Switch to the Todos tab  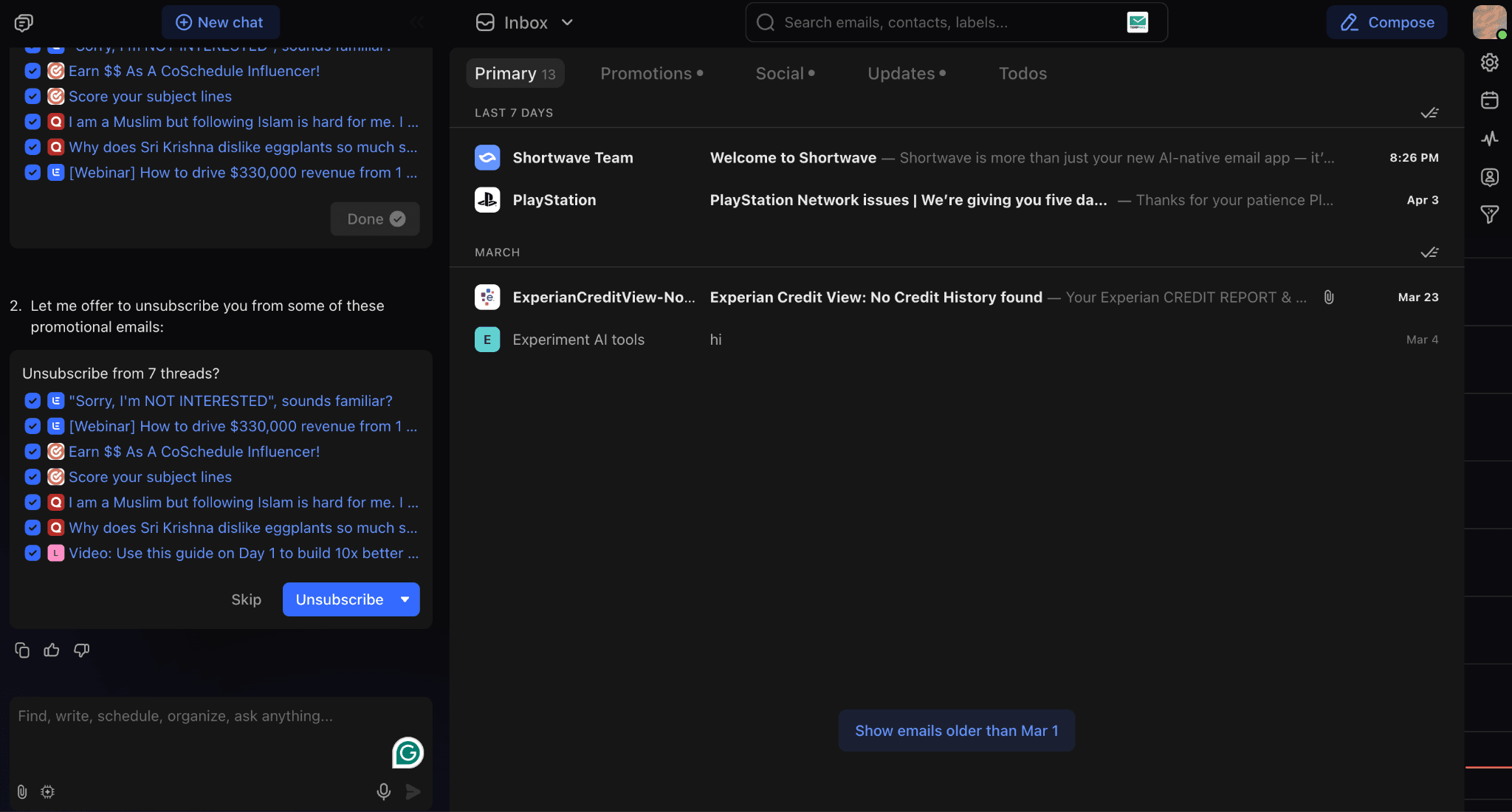click(1023, 73)
